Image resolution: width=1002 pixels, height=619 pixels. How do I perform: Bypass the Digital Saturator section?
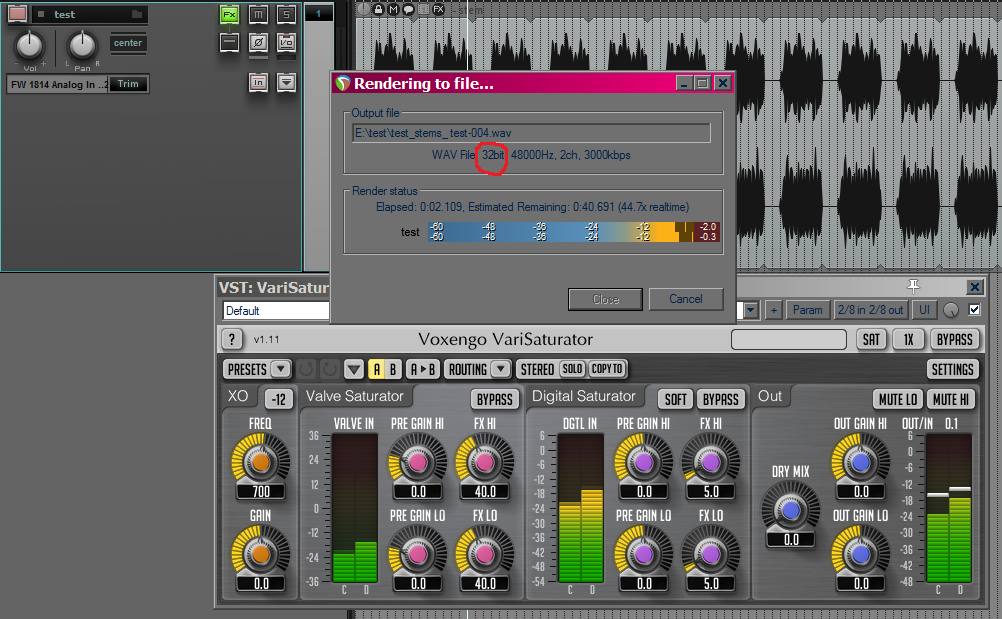pos(720,399)
